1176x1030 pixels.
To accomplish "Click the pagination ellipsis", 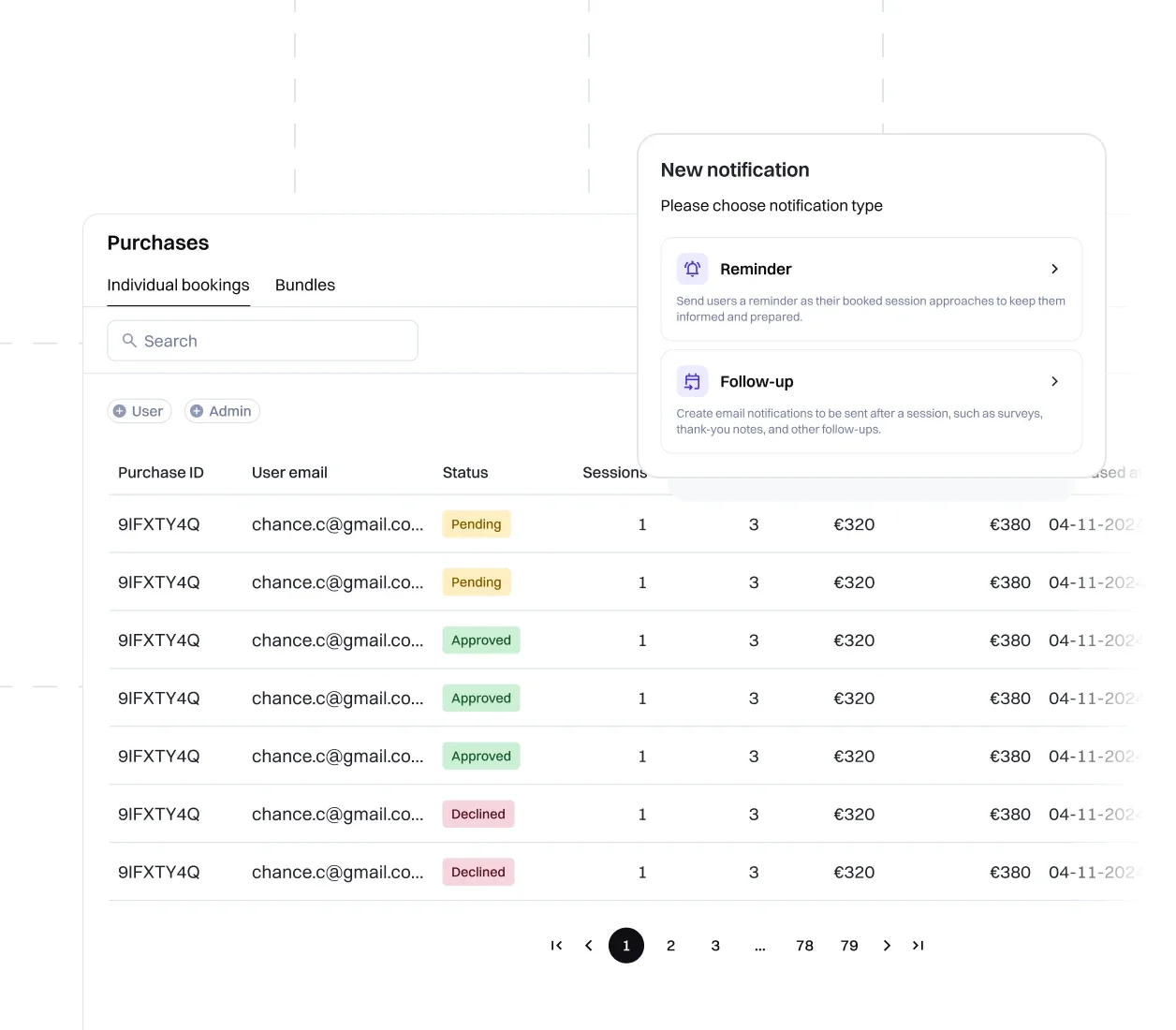I will coord(760,947).
